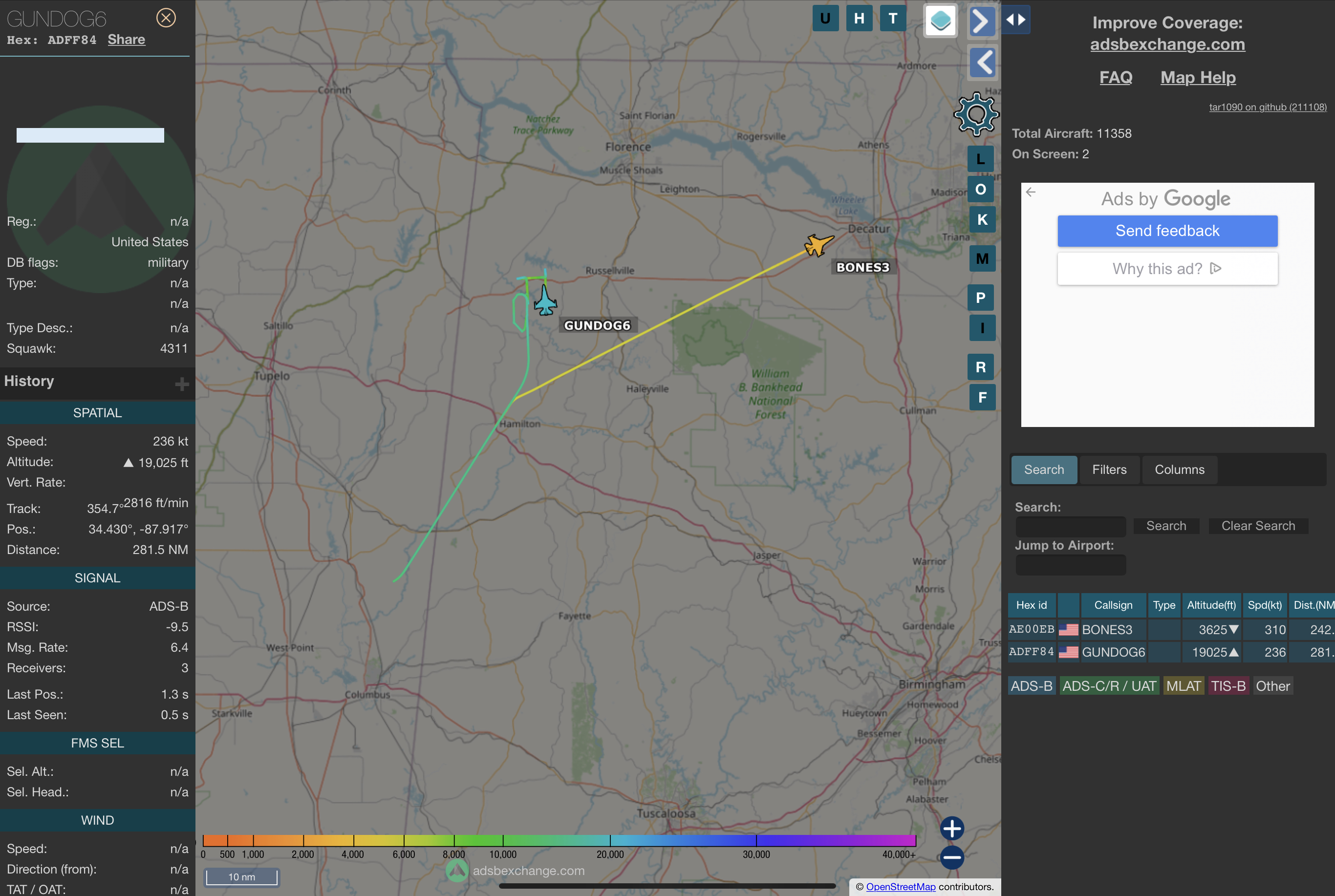Select the GUNDOG6 fighter jet icon on map
Screen dimensions: 1335x896
(x=545, y=300)
